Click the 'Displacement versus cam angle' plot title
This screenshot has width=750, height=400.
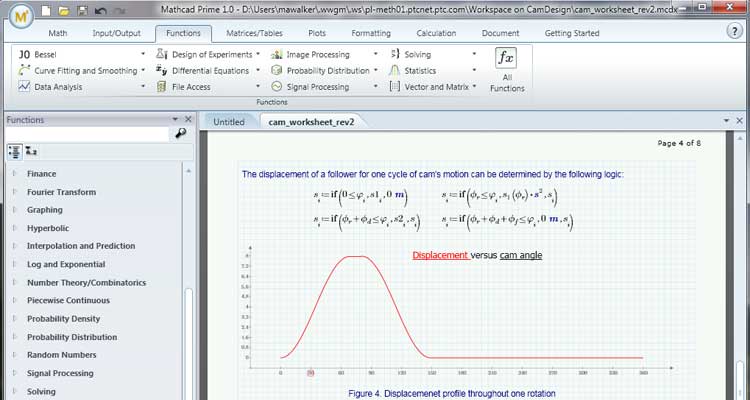point(477,256)
